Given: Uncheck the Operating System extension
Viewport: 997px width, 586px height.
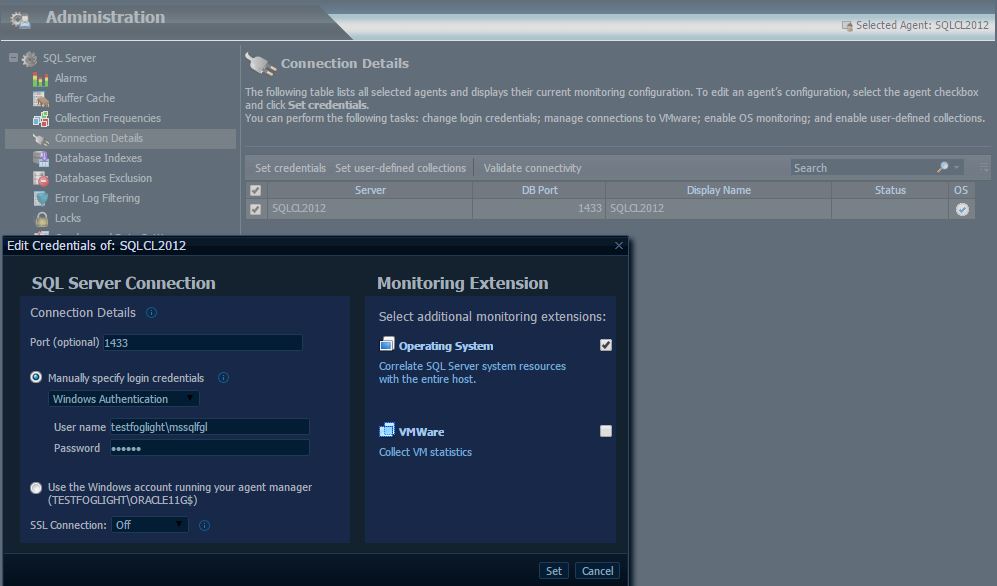Looking at the screenshot, I should (x=605, y=344).
